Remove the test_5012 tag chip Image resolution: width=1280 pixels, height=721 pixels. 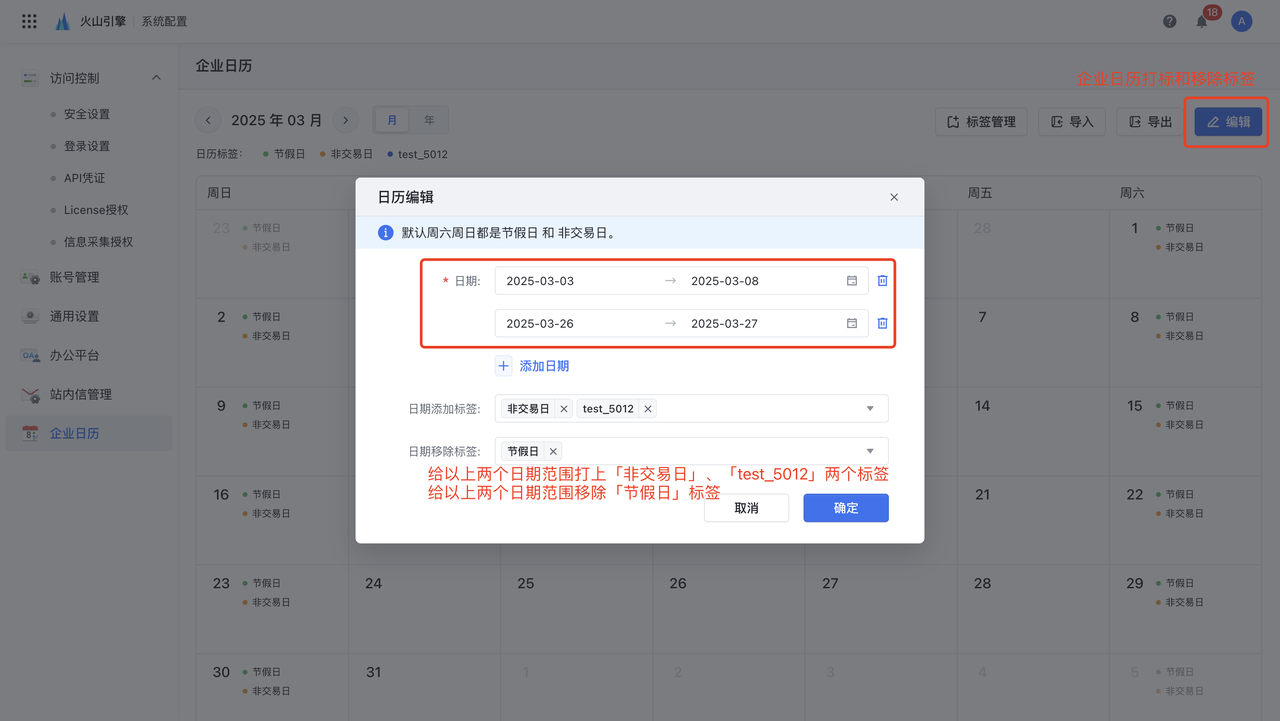click(648, 409)
